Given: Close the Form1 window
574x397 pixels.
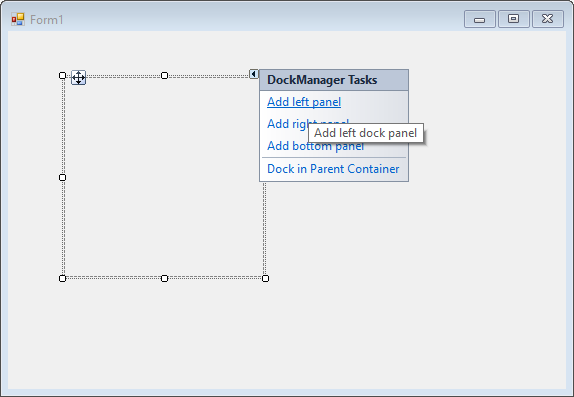Looking at the screenshot, I should coord(548,19).
